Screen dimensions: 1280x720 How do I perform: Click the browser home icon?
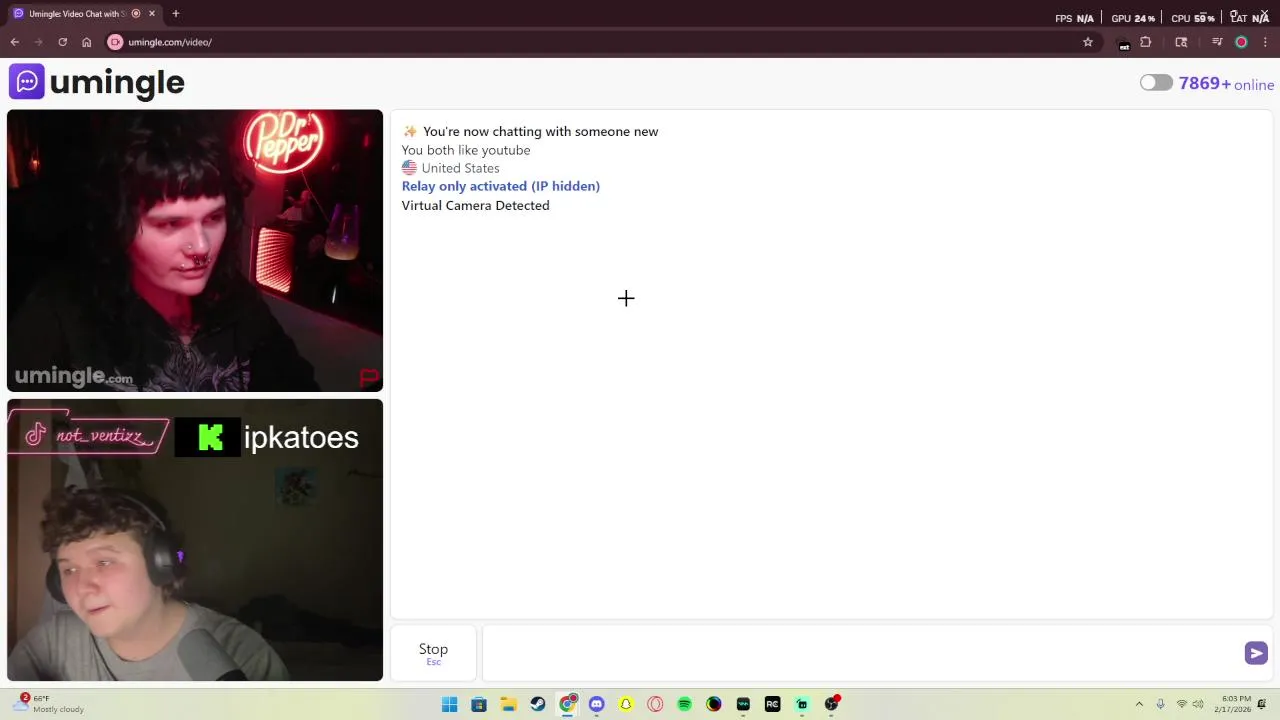click(87, 42)
